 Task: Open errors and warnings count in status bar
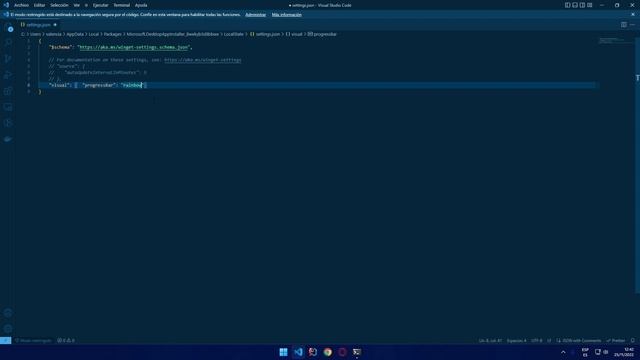point(66,340)
